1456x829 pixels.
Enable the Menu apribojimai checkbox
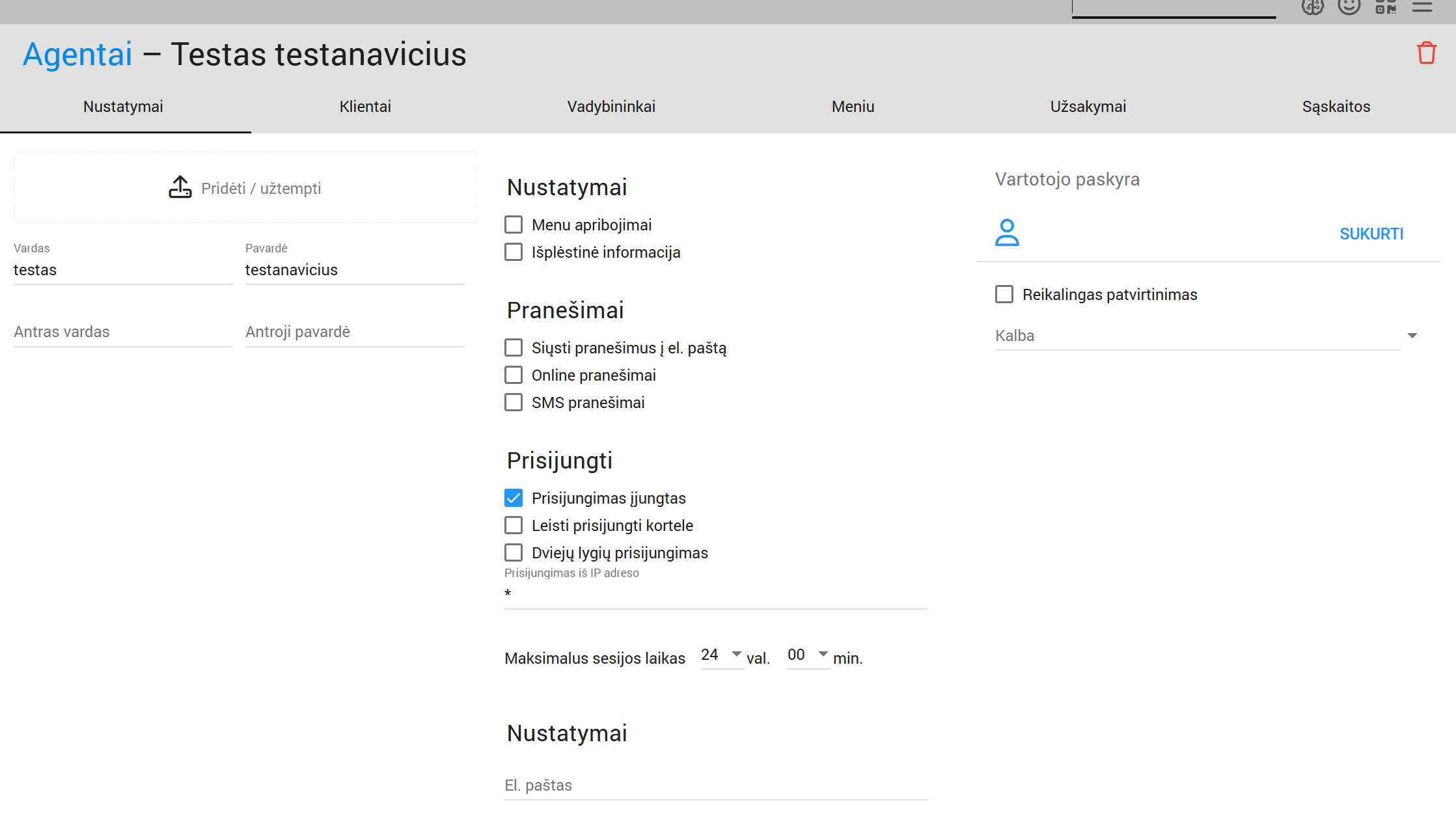pyautogui.click(x=514, y=225)
